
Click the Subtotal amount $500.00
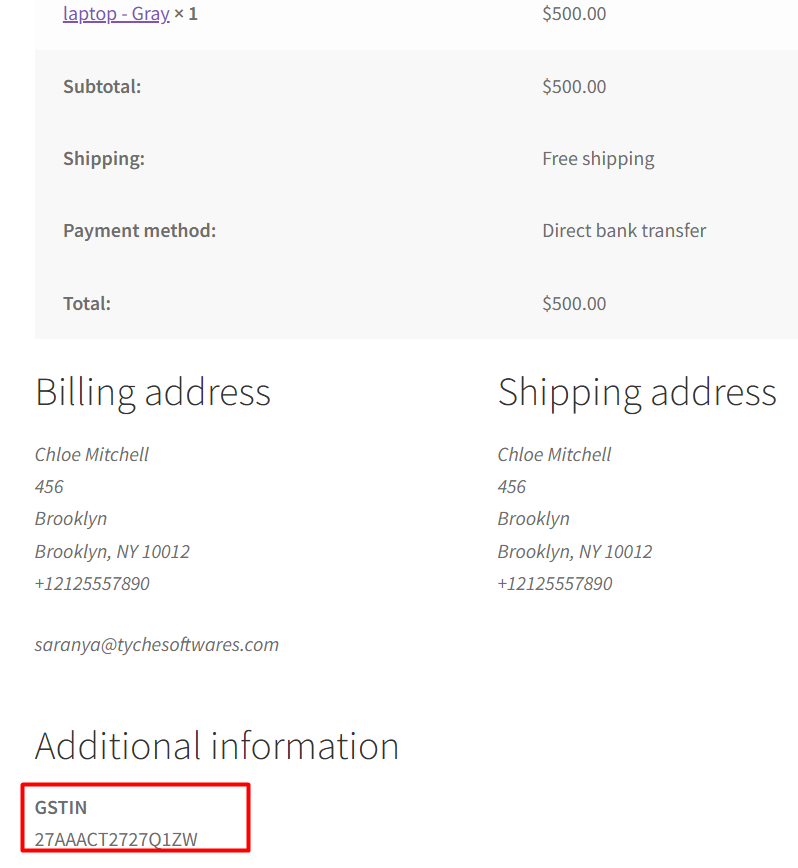tap(574, 86)
